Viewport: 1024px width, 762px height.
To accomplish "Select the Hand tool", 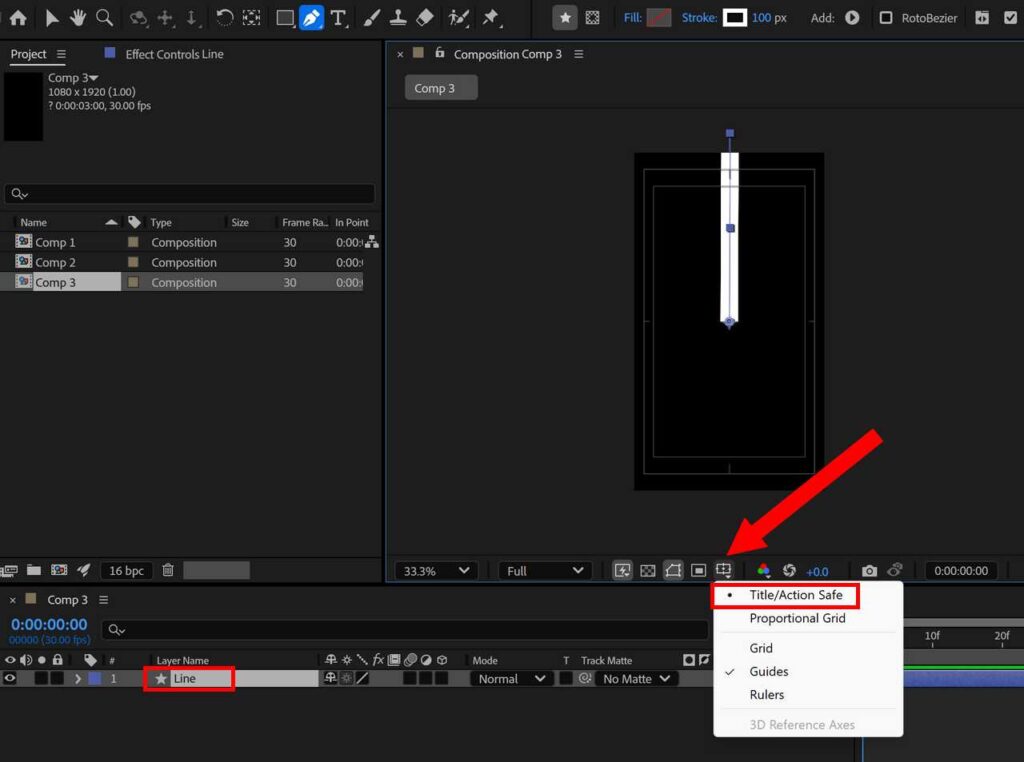I will coord(78,18).
